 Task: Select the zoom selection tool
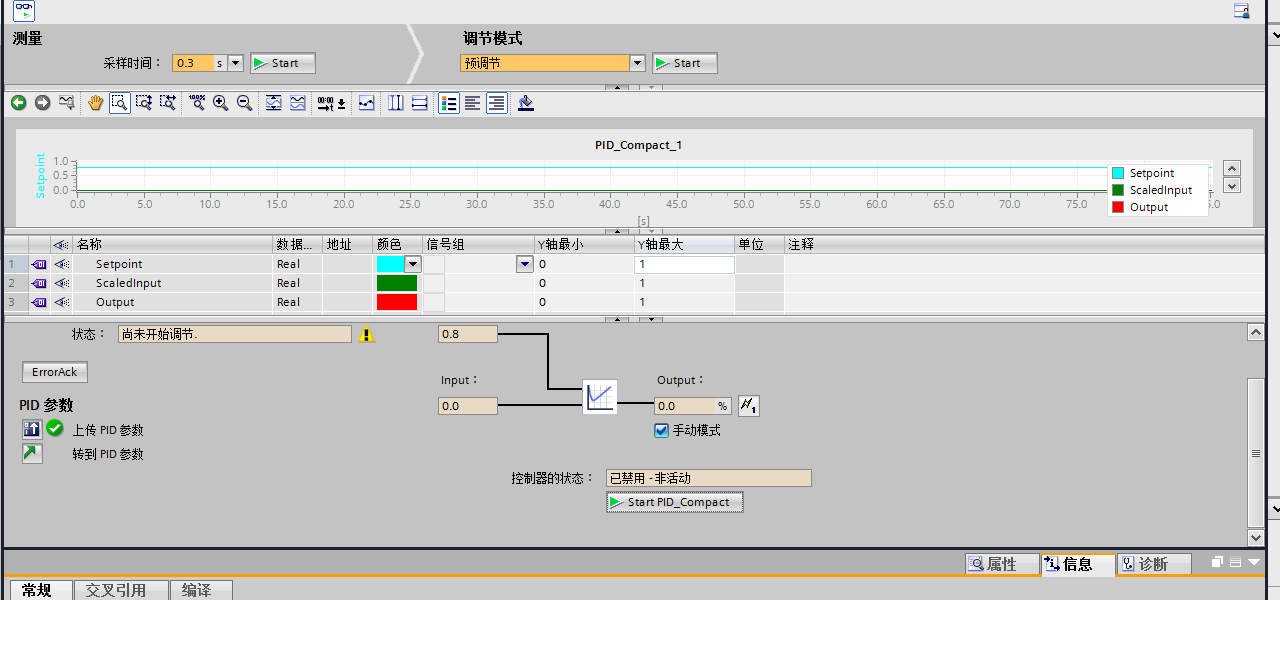click(x=120, y=103)
